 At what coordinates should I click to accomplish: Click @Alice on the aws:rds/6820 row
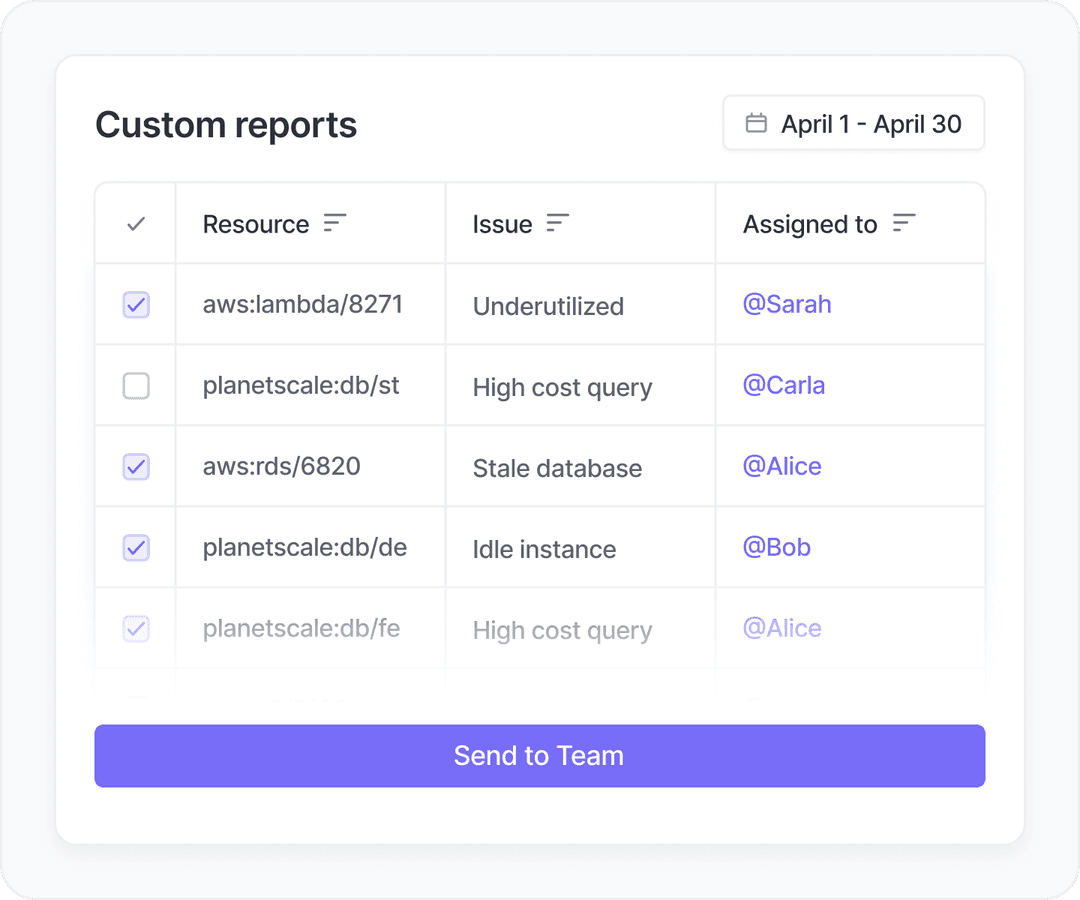[x=782, y=467]
